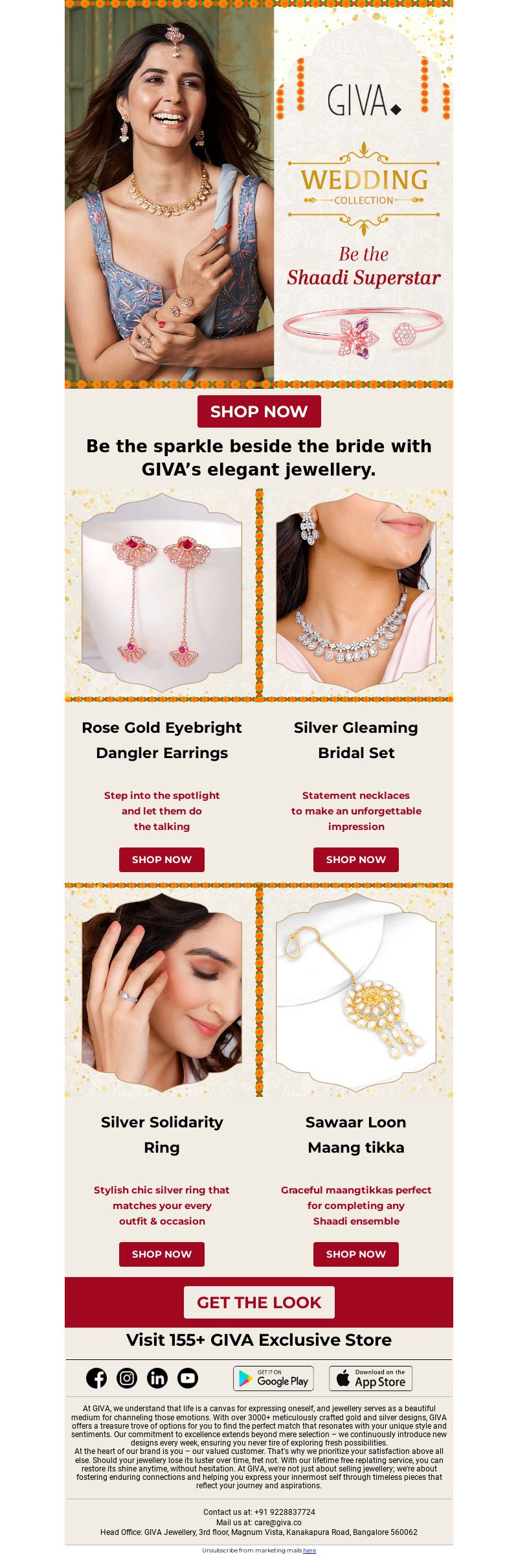Click the GET THE LOOK button
Image resolution: width=518 pixels, height=1568 pixels.
coord(259,1302)
